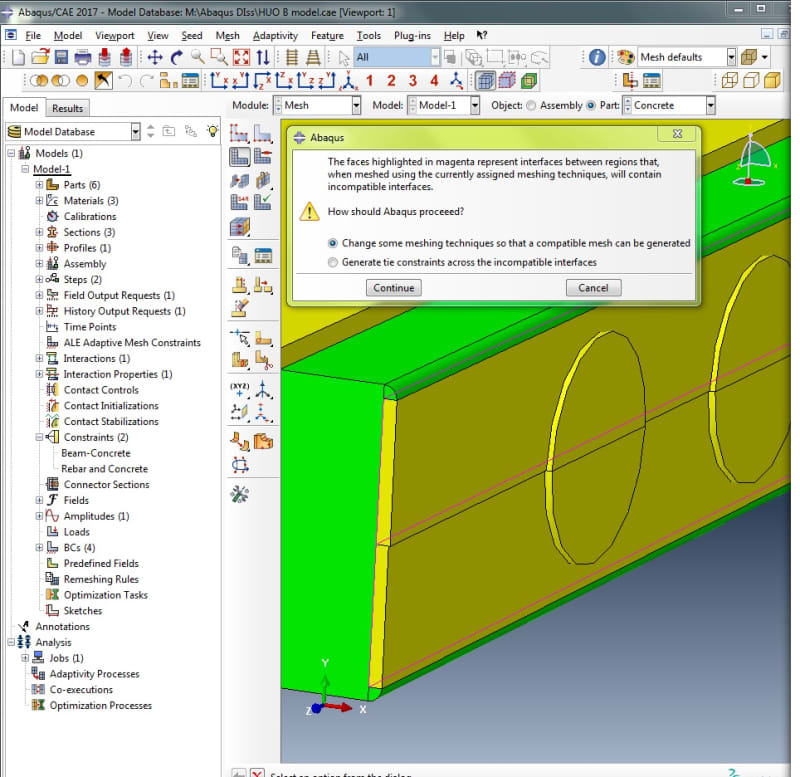Open the File menu

point(33,36)
